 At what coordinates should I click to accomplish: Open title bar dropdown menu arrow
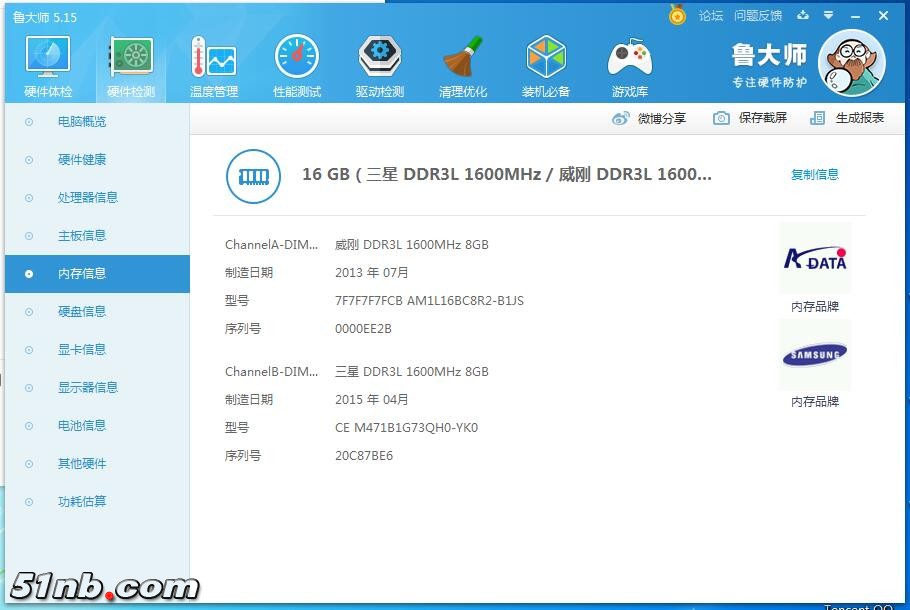click(x=828, y=16)
